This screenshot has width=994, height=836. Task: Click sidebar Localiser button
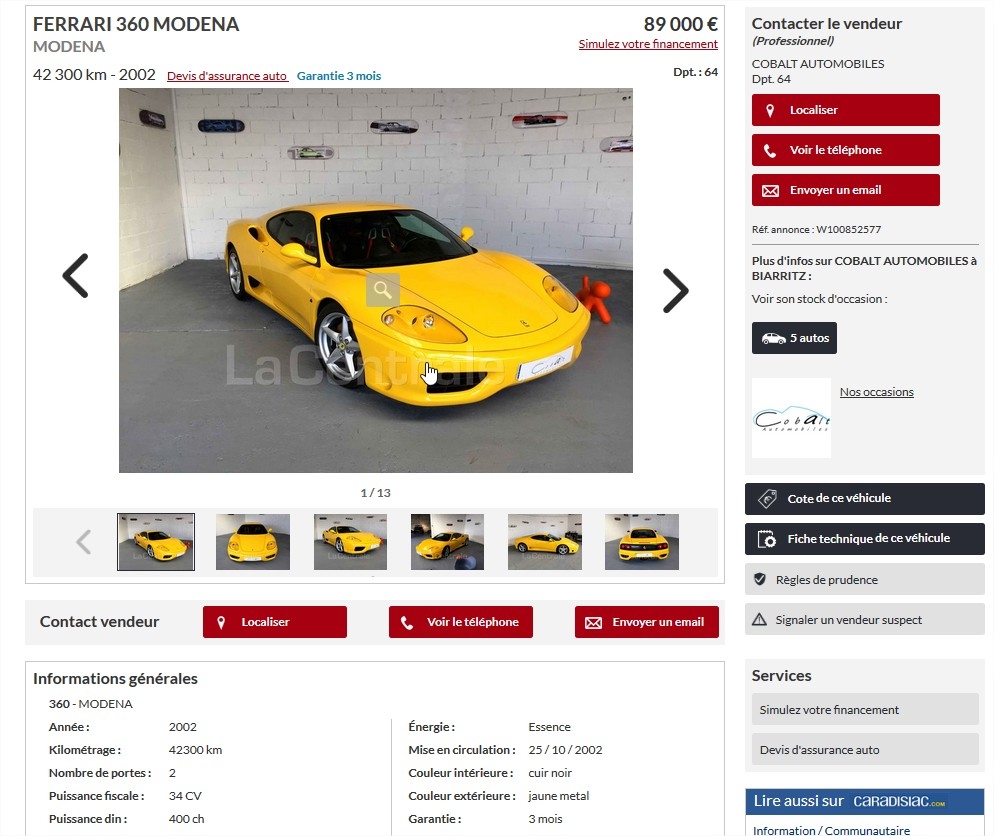846,110
